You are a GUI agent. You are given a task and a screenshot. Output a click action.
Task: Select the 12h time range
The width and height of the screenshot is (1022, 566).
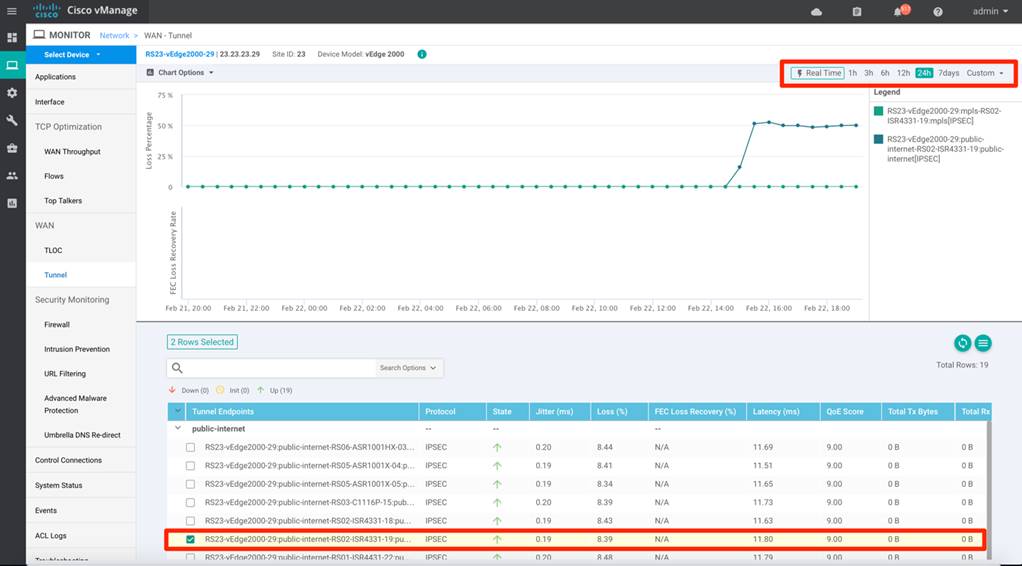click(x=903, y=73)
